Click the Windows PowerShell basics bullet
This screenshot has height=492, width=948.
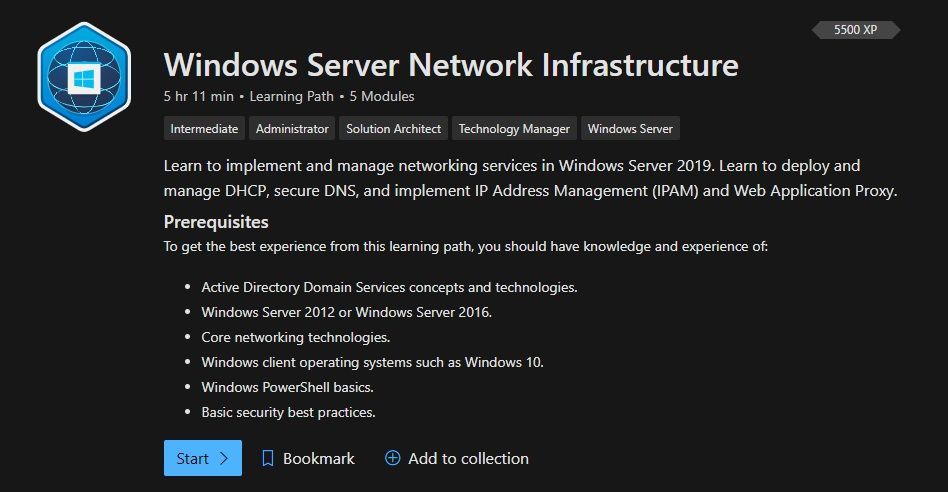pos(287,387)
